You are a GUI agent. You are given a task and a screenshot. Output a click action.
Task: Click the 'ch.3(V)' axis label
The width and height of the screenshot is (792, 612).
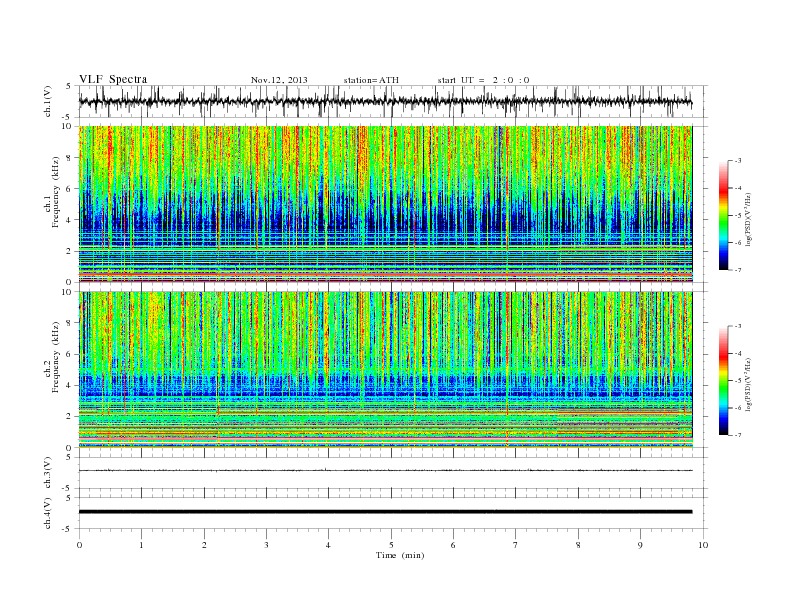48,473
